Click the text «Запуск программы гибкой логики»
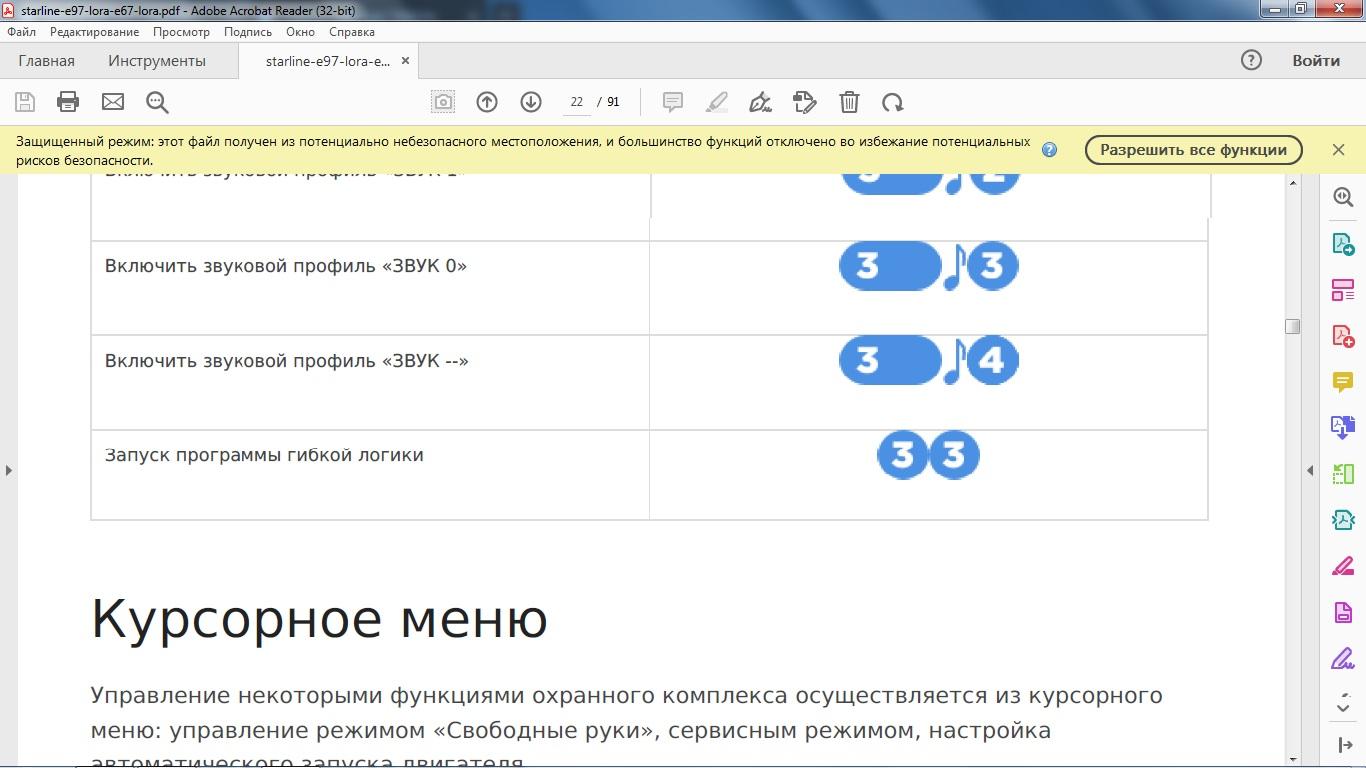 (x=264, y=455)
